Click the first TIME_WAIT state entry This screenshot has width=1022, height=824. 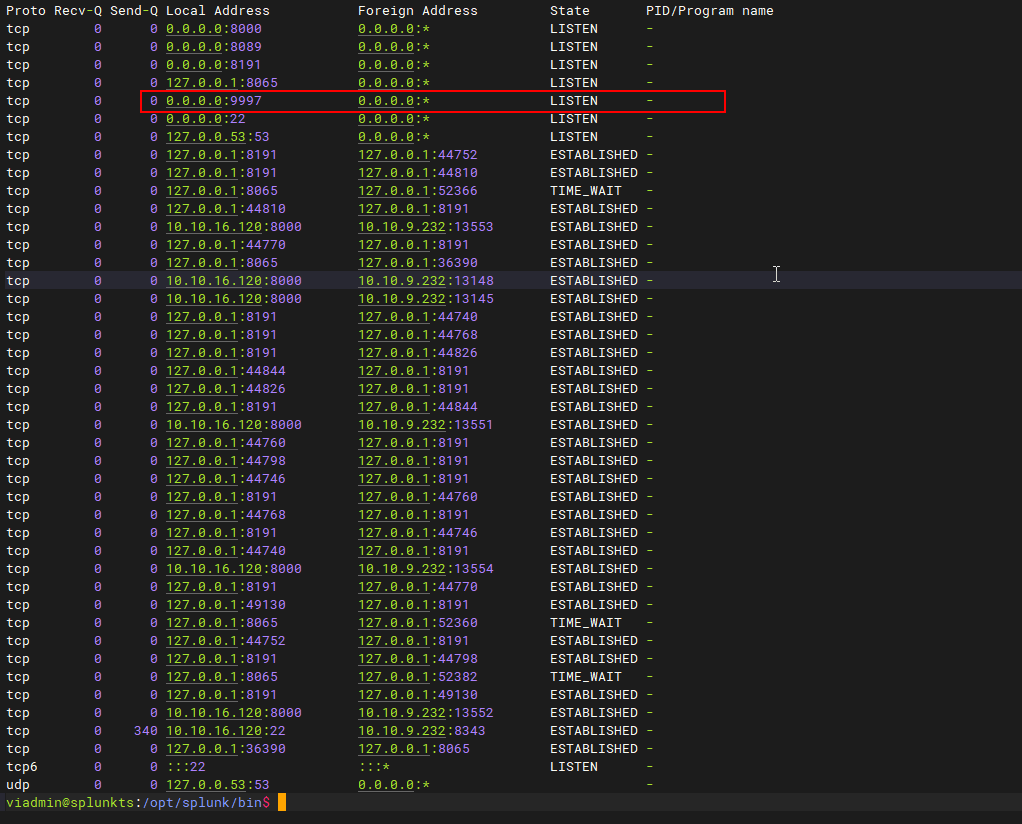click(586, 191)
